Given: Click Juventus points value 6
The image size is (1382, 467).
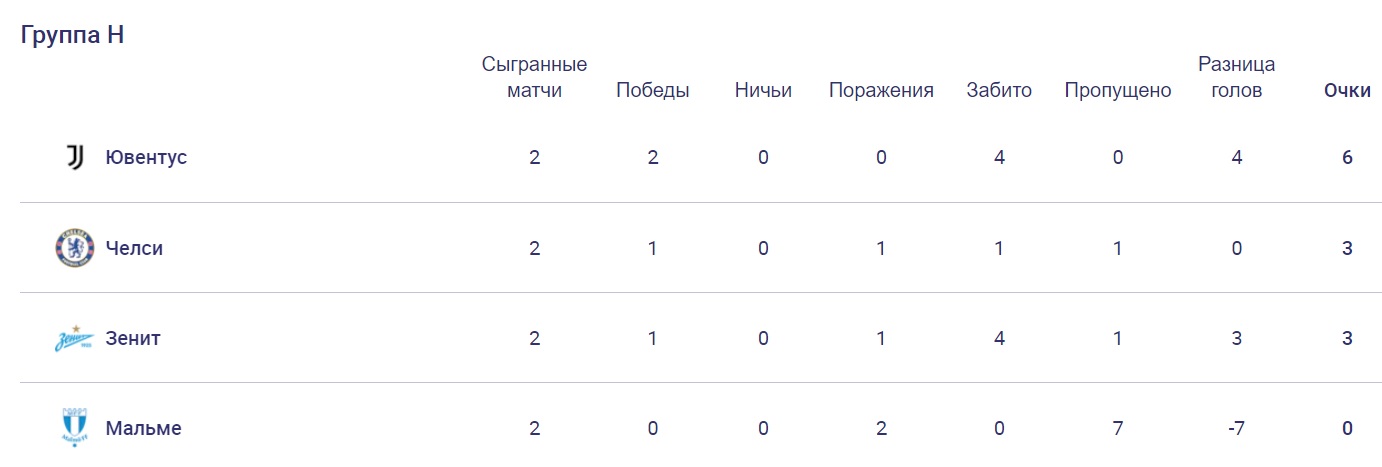Looking at the screenshot, I should [1347, 157].
